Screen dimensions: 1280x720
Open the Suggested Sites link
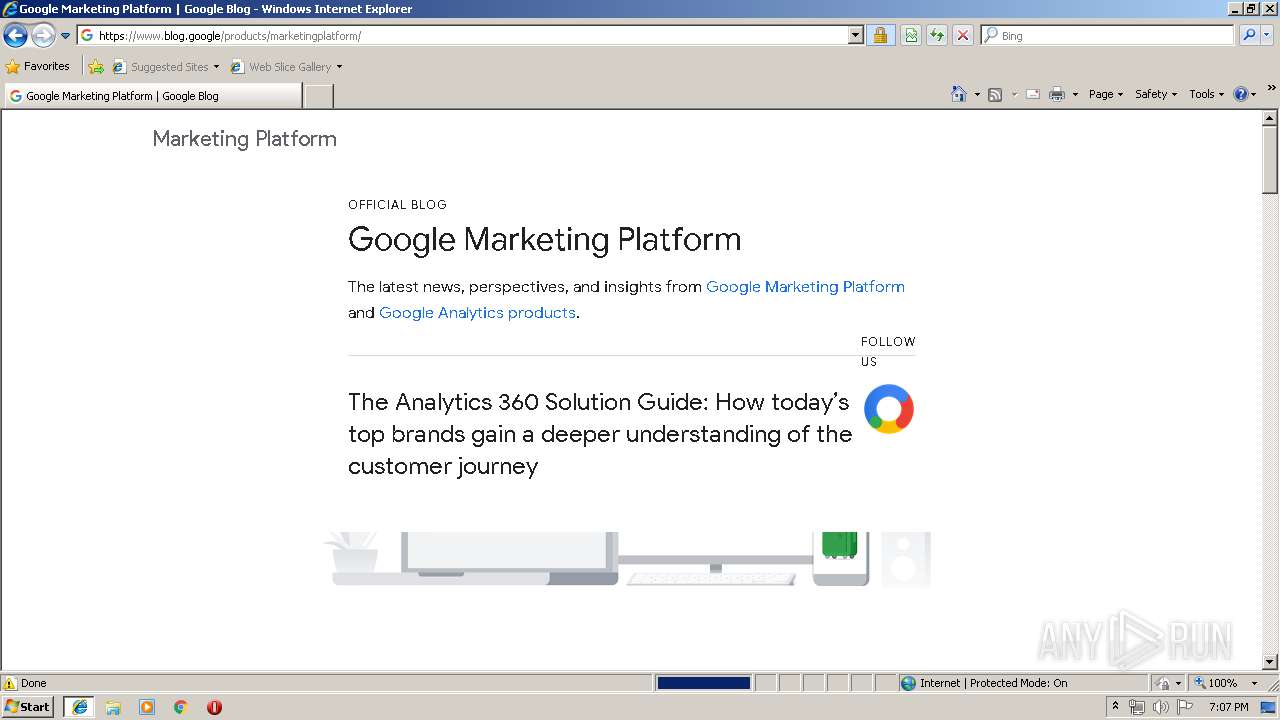coord(165,67)
